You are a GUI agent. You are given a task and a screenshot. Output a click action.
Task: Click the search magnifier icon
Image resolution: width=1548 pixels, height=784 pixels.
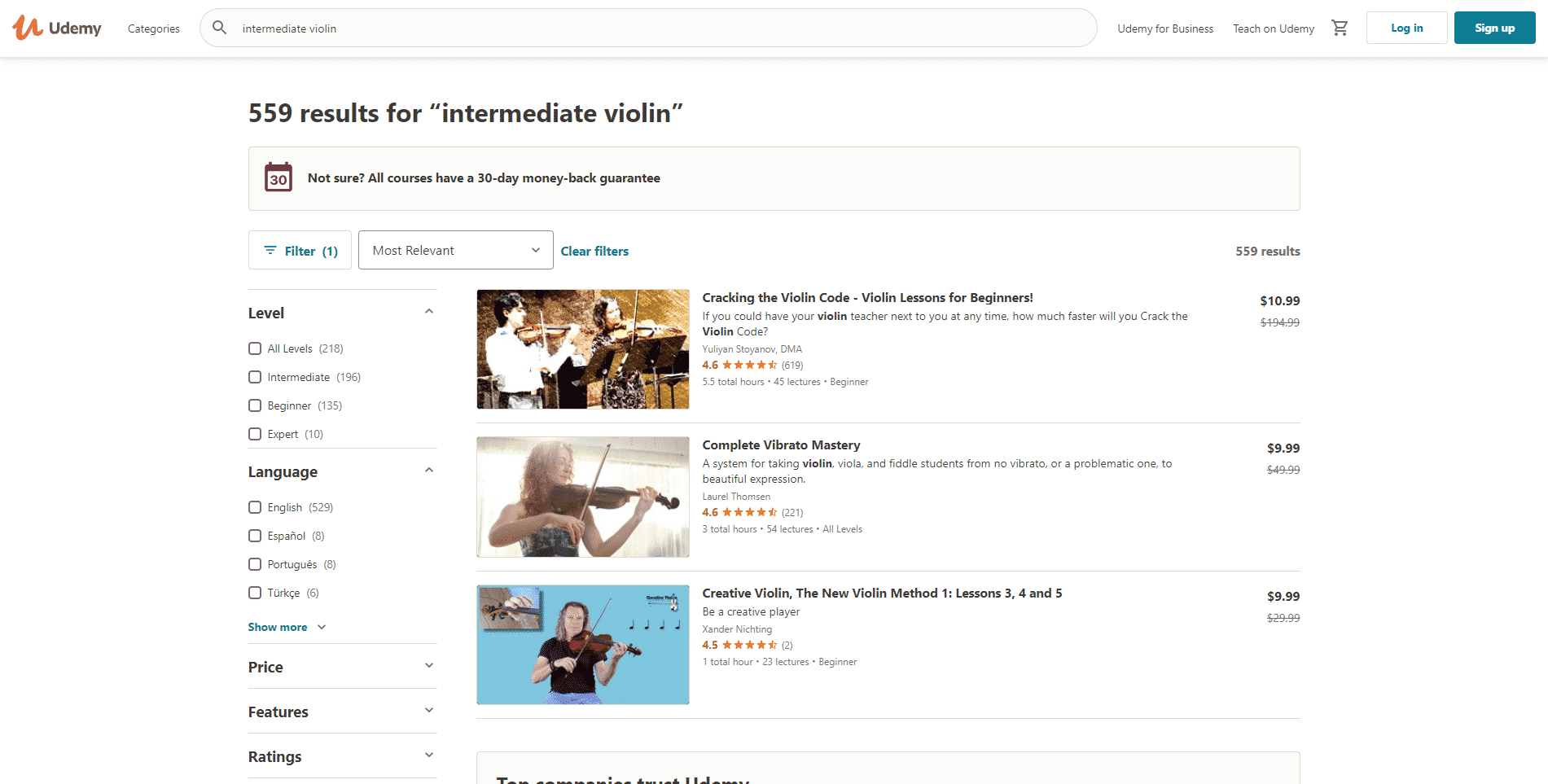[x=219, y=28]
